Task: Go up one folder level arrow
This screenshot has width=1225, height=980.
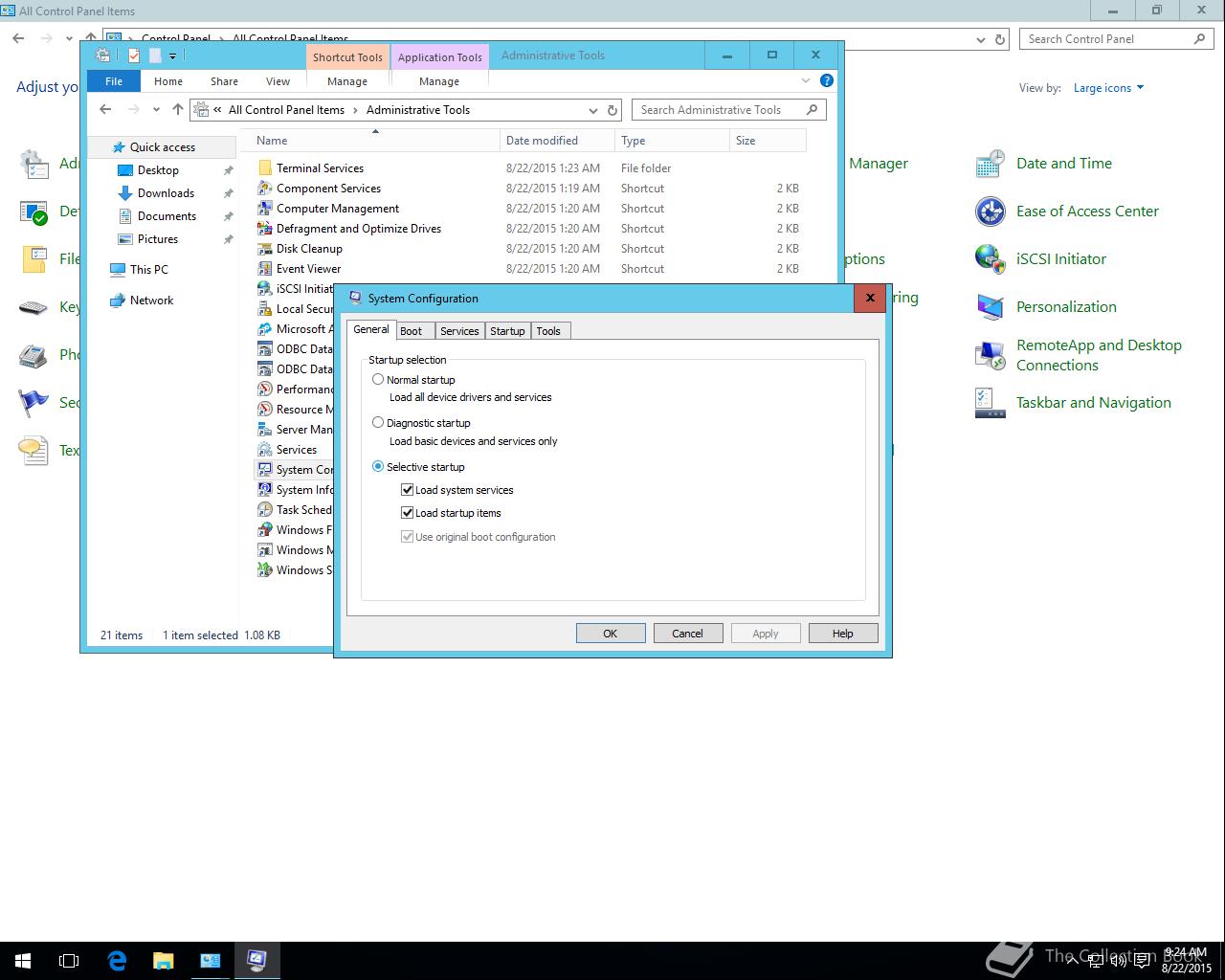Action: [177, 109]
